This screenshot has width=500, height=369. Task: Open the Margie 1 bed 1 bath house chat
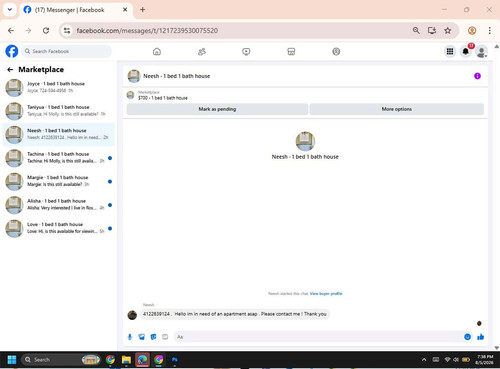59,181
